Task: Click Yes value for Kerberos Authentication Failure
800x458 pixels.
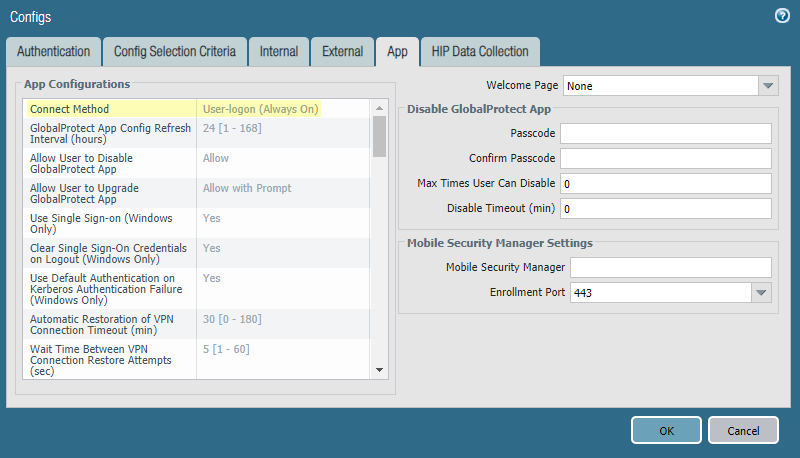Action: click(x=212, y=278)
